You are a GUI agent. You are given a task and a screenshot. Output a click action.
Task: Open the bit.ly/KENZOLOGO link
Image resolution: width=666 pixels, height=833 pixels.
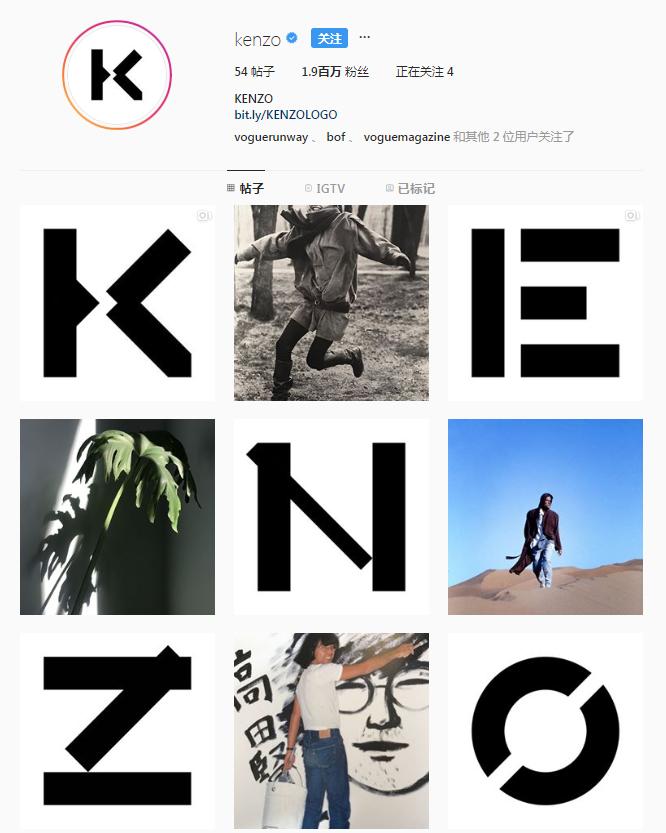(x=286, y=115)
